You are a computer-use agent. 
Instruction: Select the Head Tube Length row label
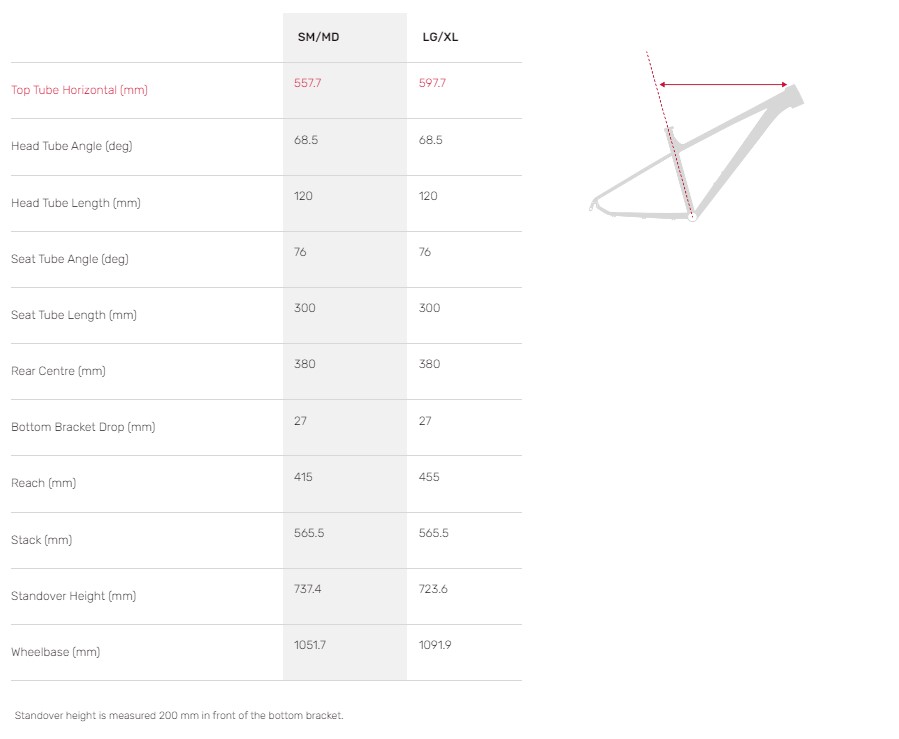[76, 203]
